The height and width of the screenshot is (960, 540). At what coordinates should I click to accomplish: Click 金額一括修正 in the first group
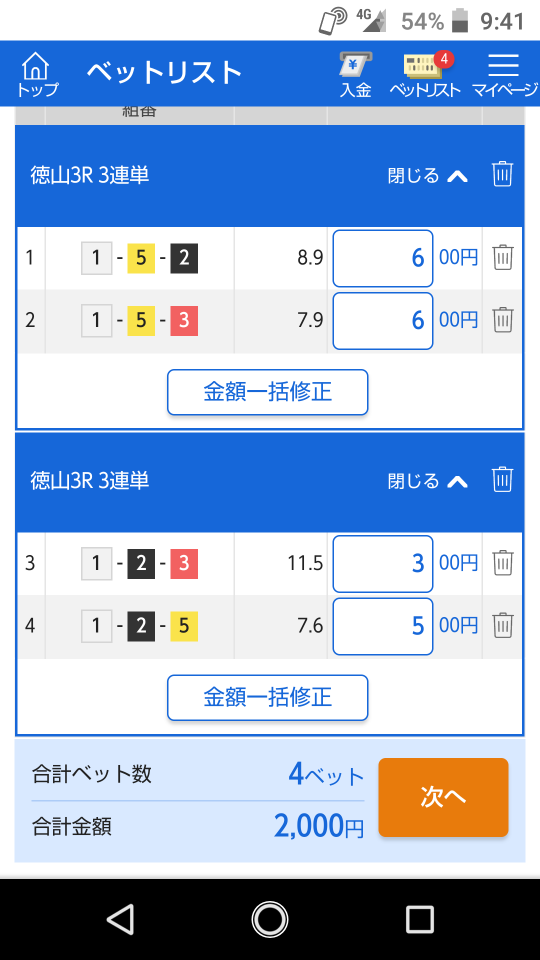268,392
